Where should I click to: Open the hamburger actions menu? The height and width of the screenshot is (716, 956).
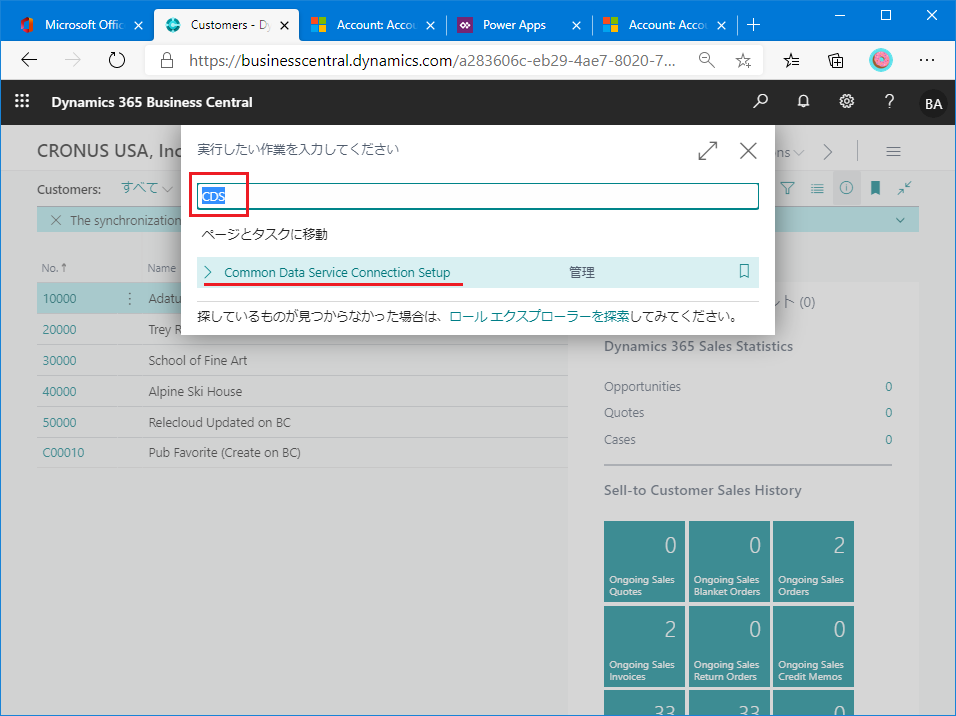[893, 151]
